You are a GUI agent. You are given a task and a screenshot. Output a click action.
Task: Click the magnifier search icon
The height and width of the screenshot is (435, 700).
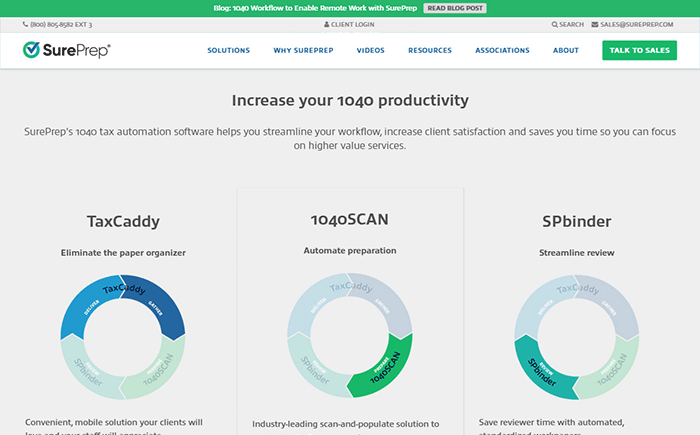click(554, 25)
